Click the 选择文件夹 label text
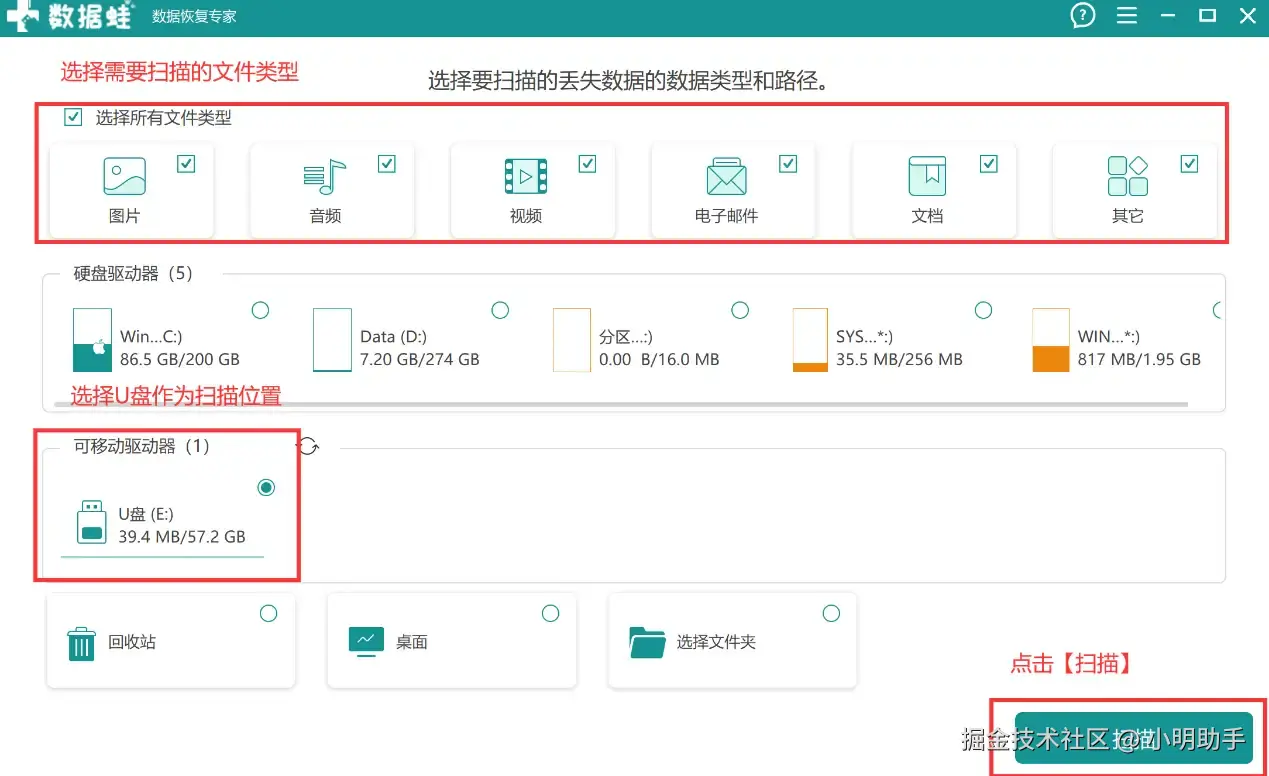 [716, 642]
